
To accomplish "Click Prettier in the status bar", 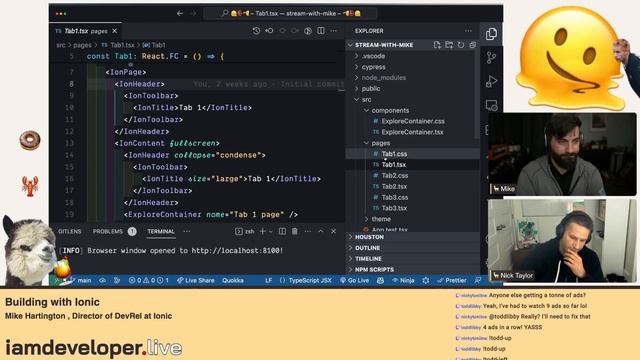I will (x=452, y=280).
